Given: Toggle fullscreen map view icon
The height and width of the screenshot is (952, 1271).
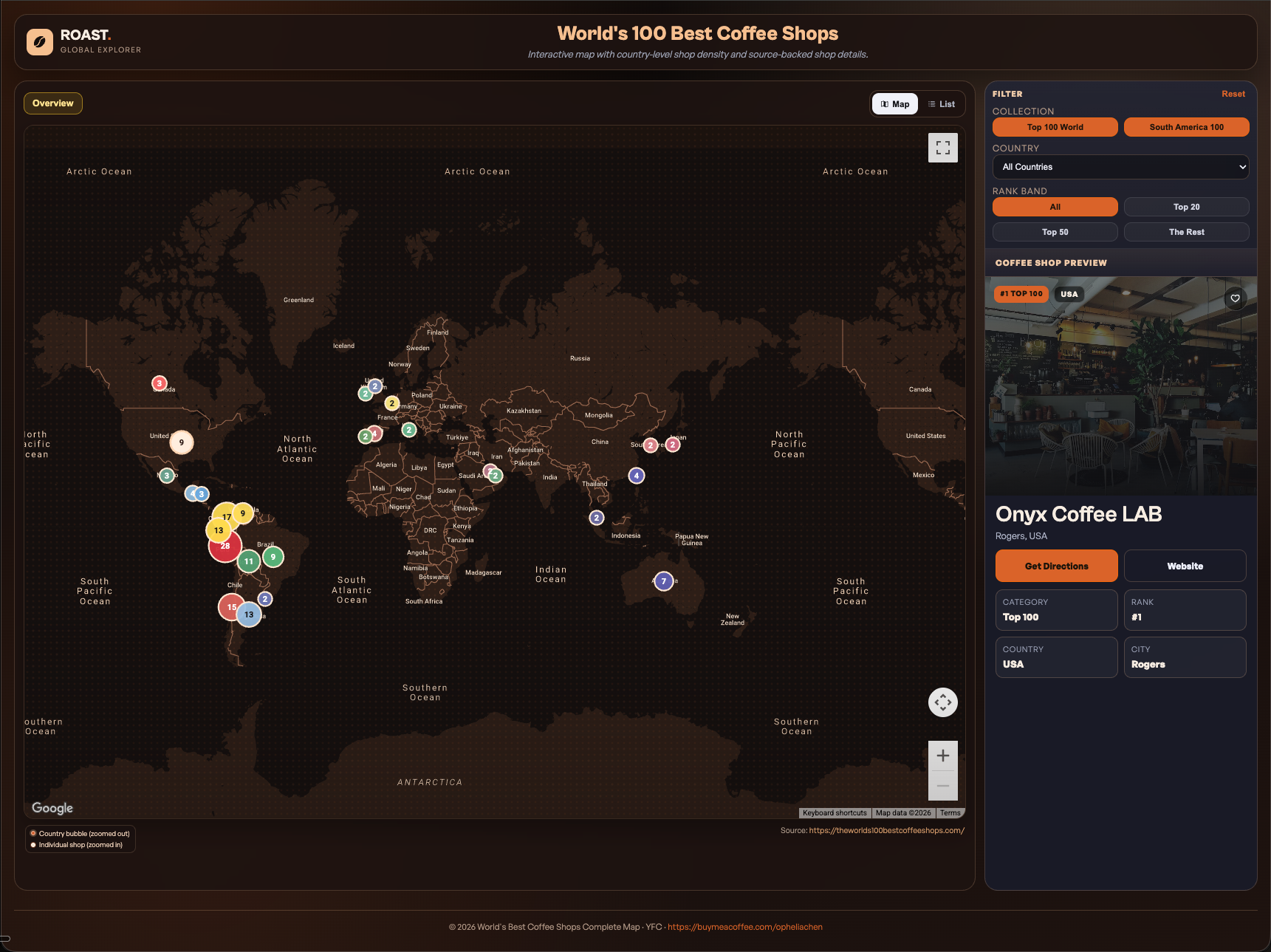Looking at the screenshot, I should [x=943, y=148].
